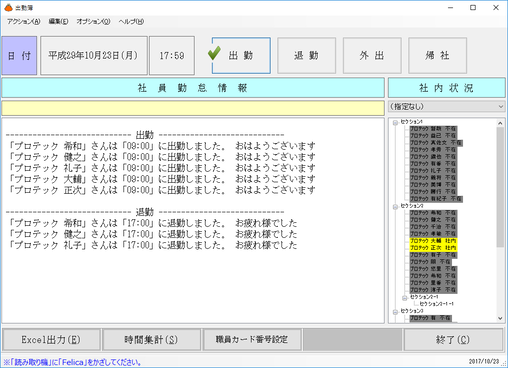Click the 終了(C) exit button
Screen dimensions: 508x368
click(x=453, y=340)
